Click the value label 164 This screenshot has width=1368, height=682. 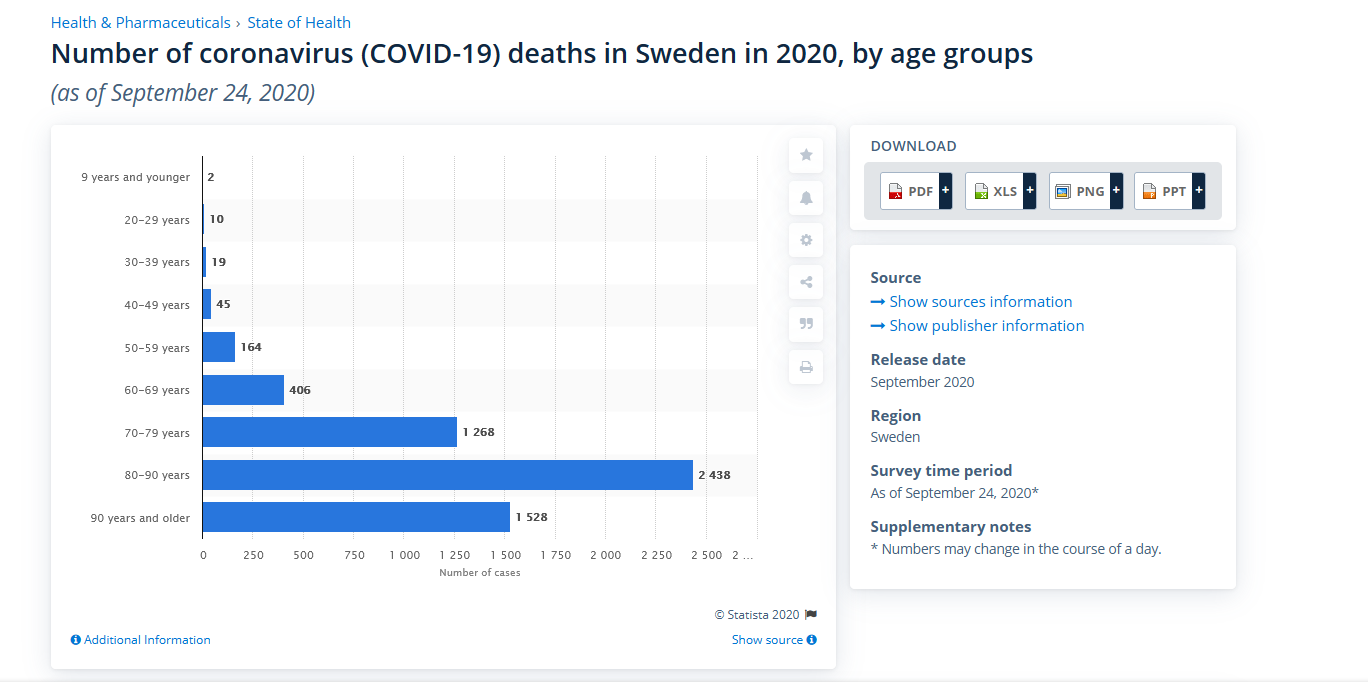click(251, 347)
